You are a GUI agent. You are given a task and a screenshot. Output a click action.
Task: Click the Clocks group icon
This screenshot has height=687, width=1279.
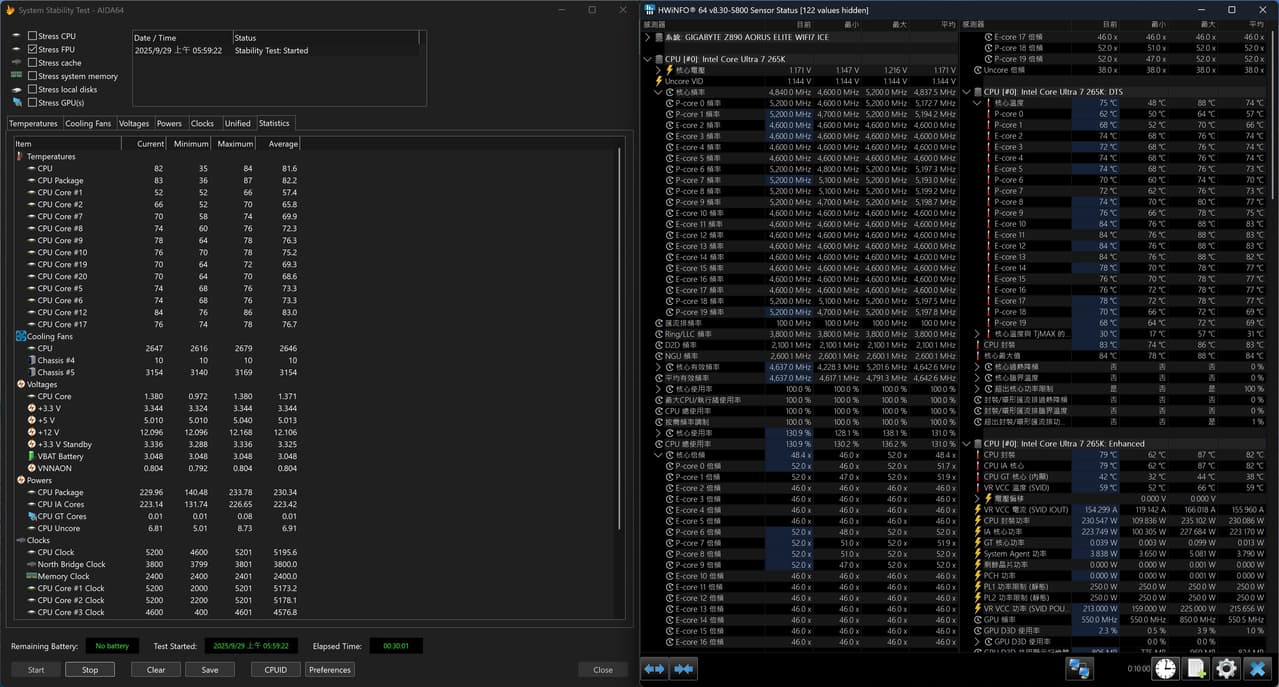(21, 541)
